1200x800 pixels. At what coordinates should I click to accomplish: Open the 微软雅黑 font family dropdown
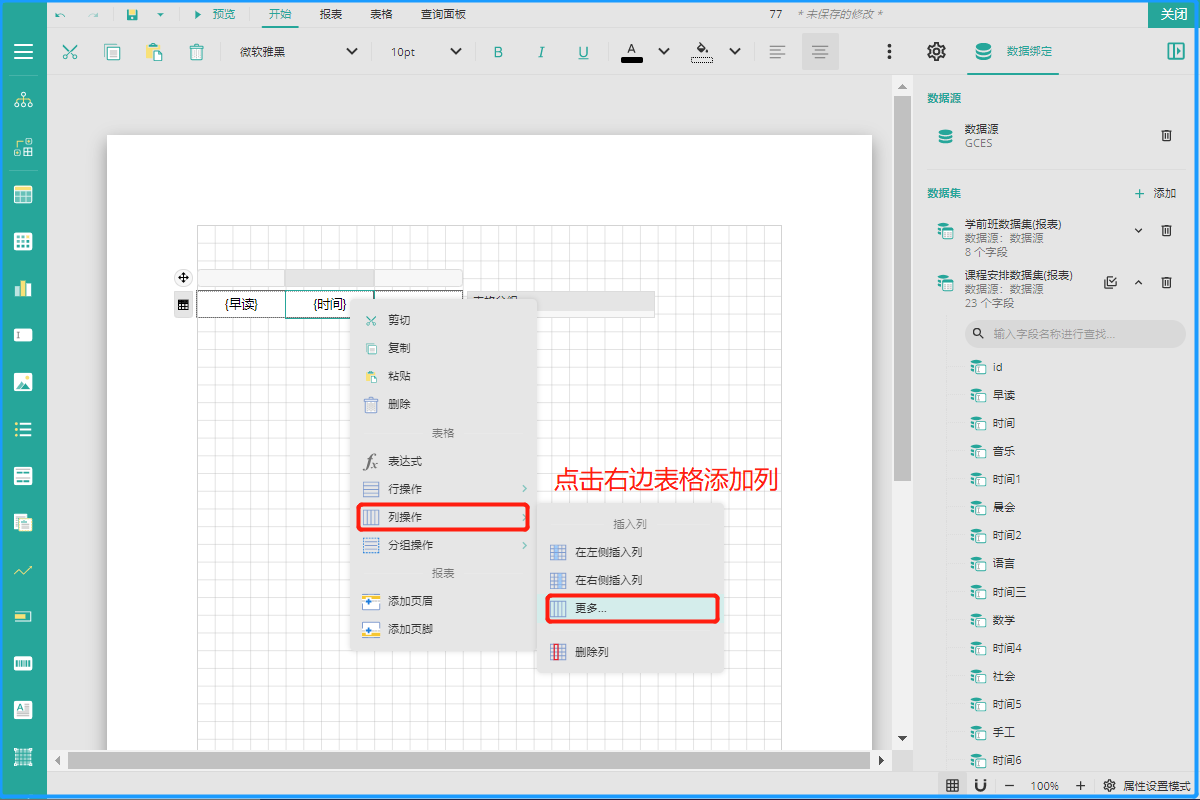pyautogui.click(x=298, y=52)
